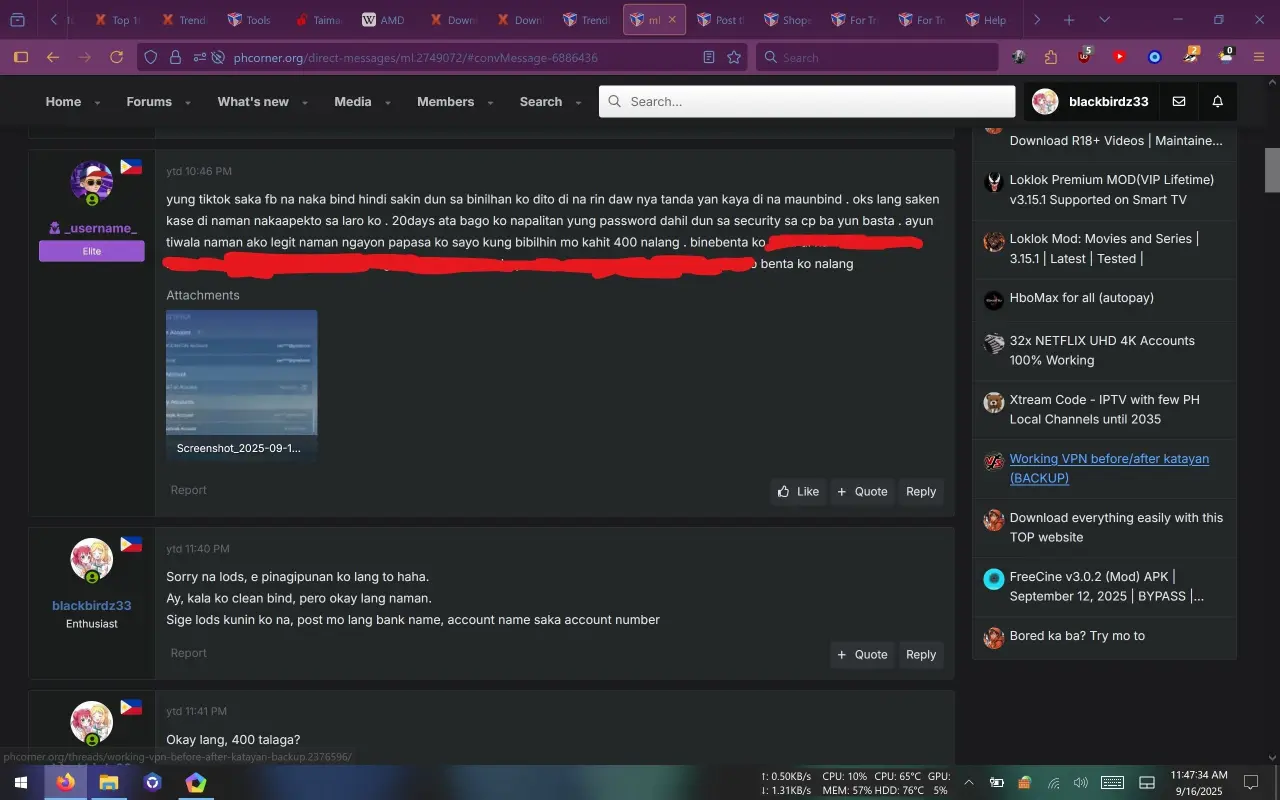
Task: Open Xtream Code - IPTV thread
Action: pos(1104,409)
